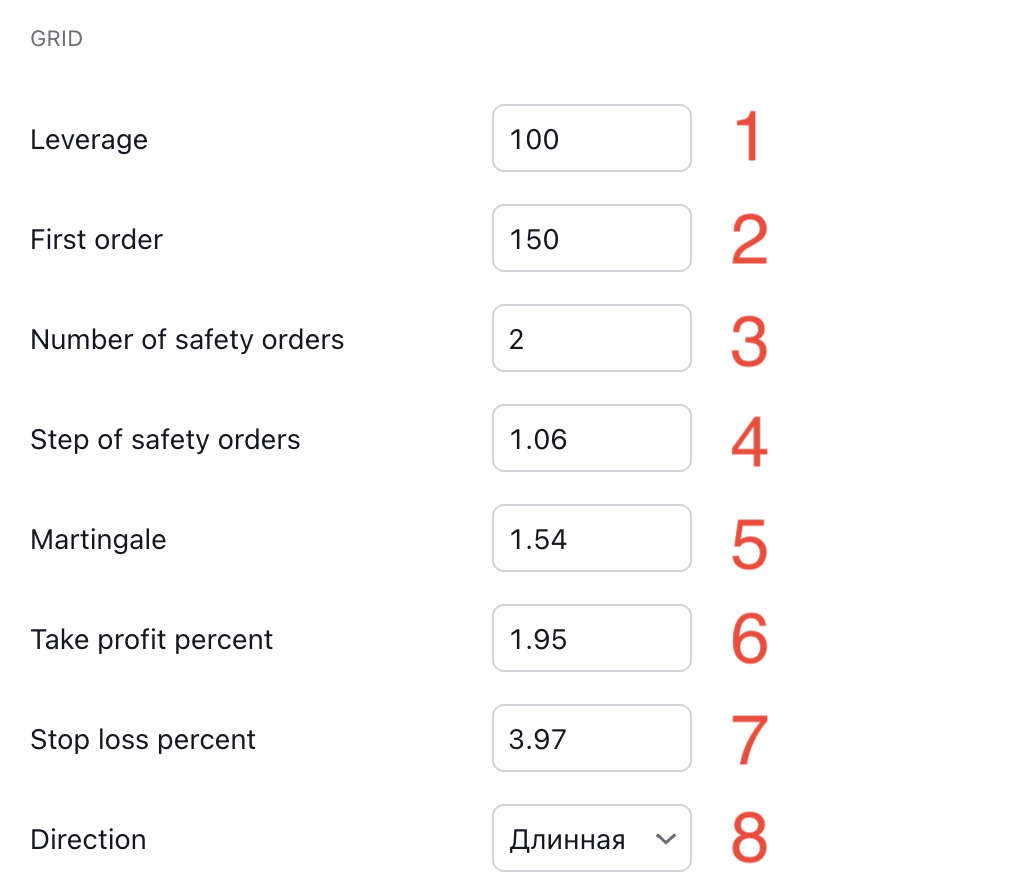Click the Step of safety orders field
This screenshot has width=1036, height=886.
pyautogui.click(x=591, y=438)
